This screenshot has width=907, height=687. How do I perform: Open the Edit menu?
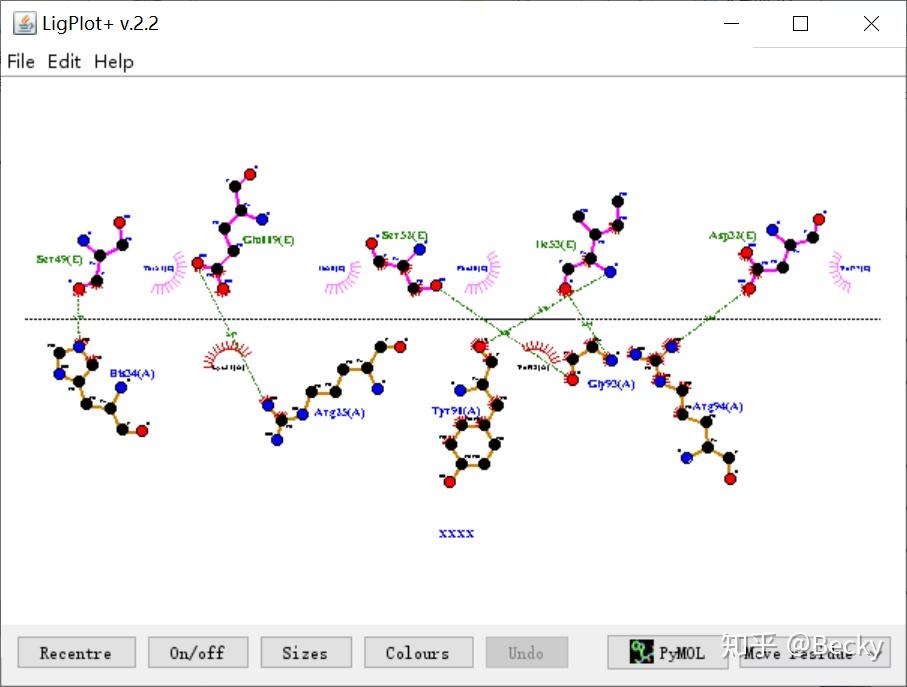pos(64,61)
